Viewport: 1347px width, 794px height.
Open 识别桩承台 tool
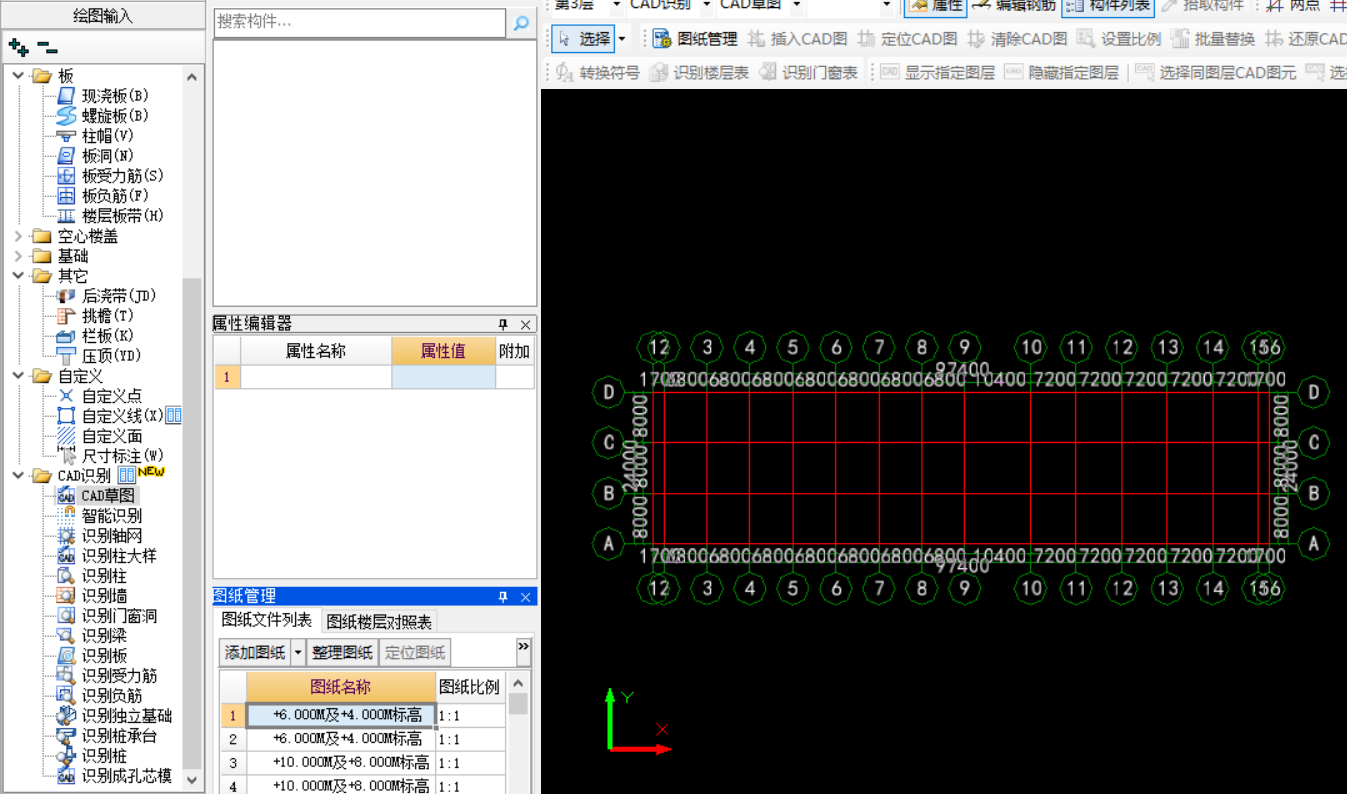[119, 736]
